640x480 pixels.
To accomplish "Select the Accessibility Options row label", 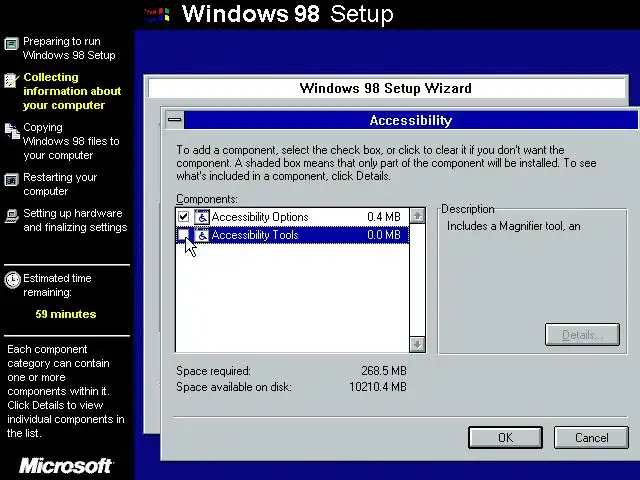I will click(260, 217).
